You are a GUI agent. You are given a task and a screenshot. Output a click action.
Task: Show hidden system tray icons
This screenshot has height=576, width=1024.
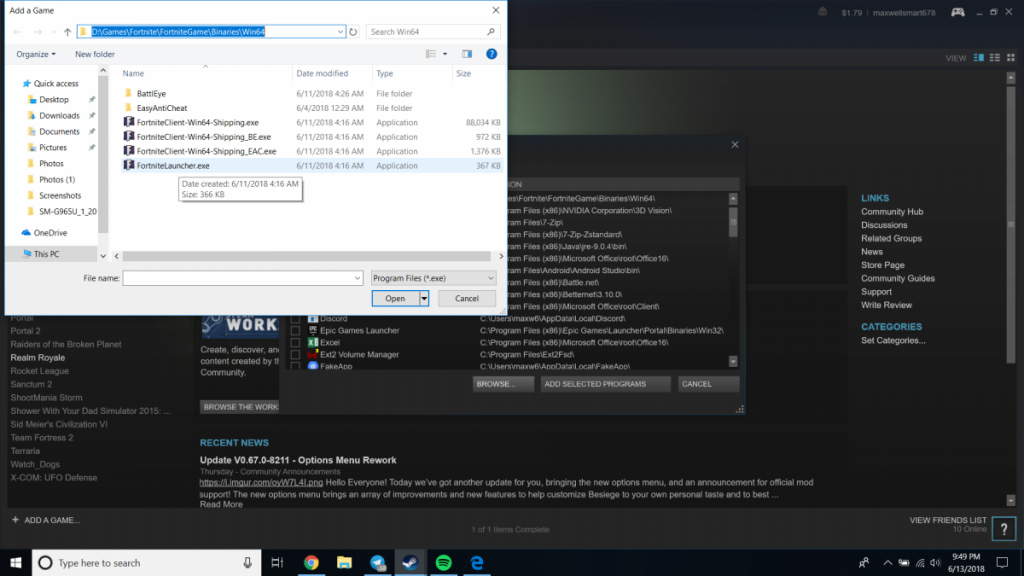pyautogui.click(x=887, y=562)
